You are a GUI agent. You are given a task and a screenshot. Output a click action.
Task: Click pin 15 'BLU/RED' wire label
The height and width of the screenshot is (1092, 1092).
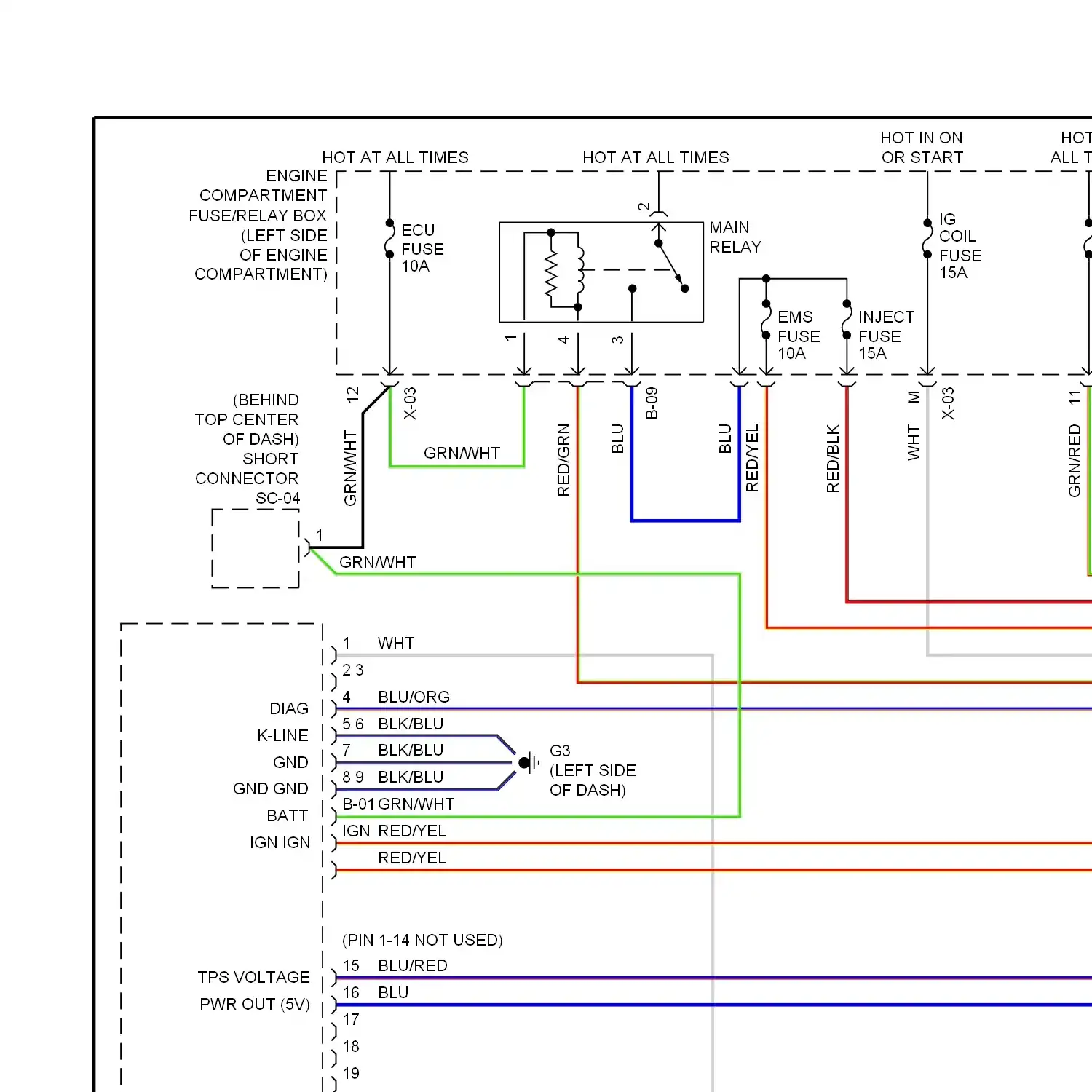coord(413,965)
